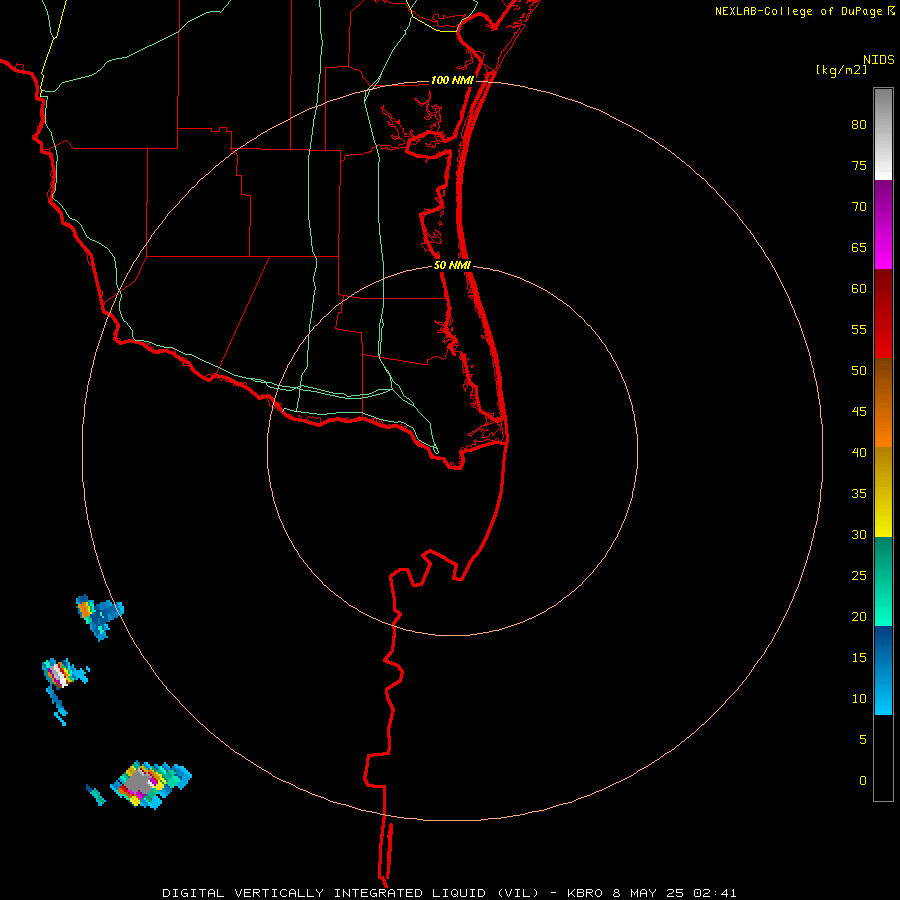Image resolution: width=900 pixels, height=900 pixels.
Task: Click the legend value 80
Action: pyautogui.click(x=859, y=125)
